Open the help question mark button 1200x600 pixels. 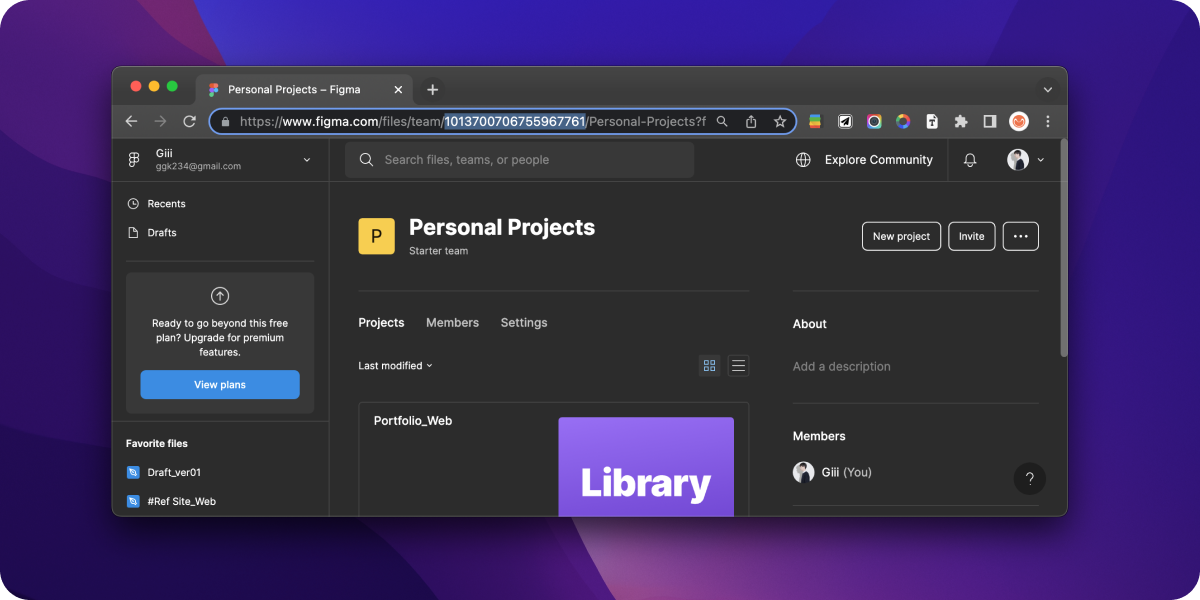[x=1030, y=478]
